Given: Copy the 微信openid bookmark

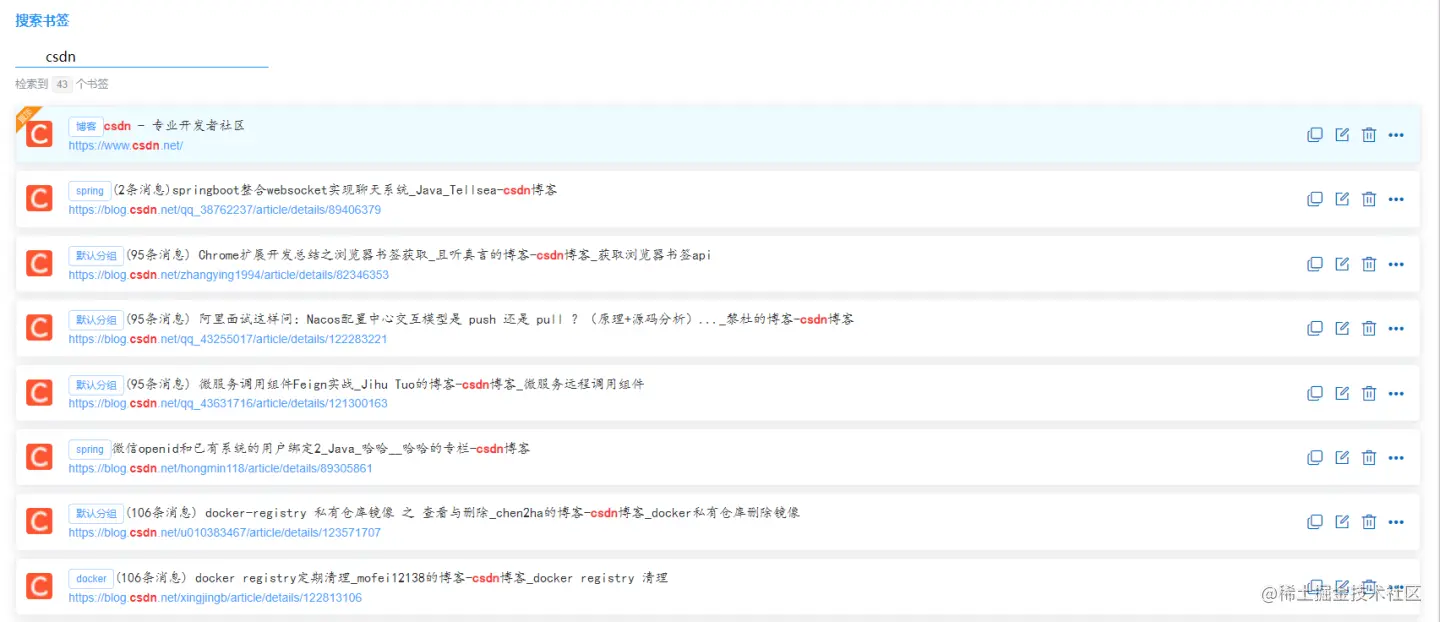Looking at the screenshot, I should coord(1315,457).
